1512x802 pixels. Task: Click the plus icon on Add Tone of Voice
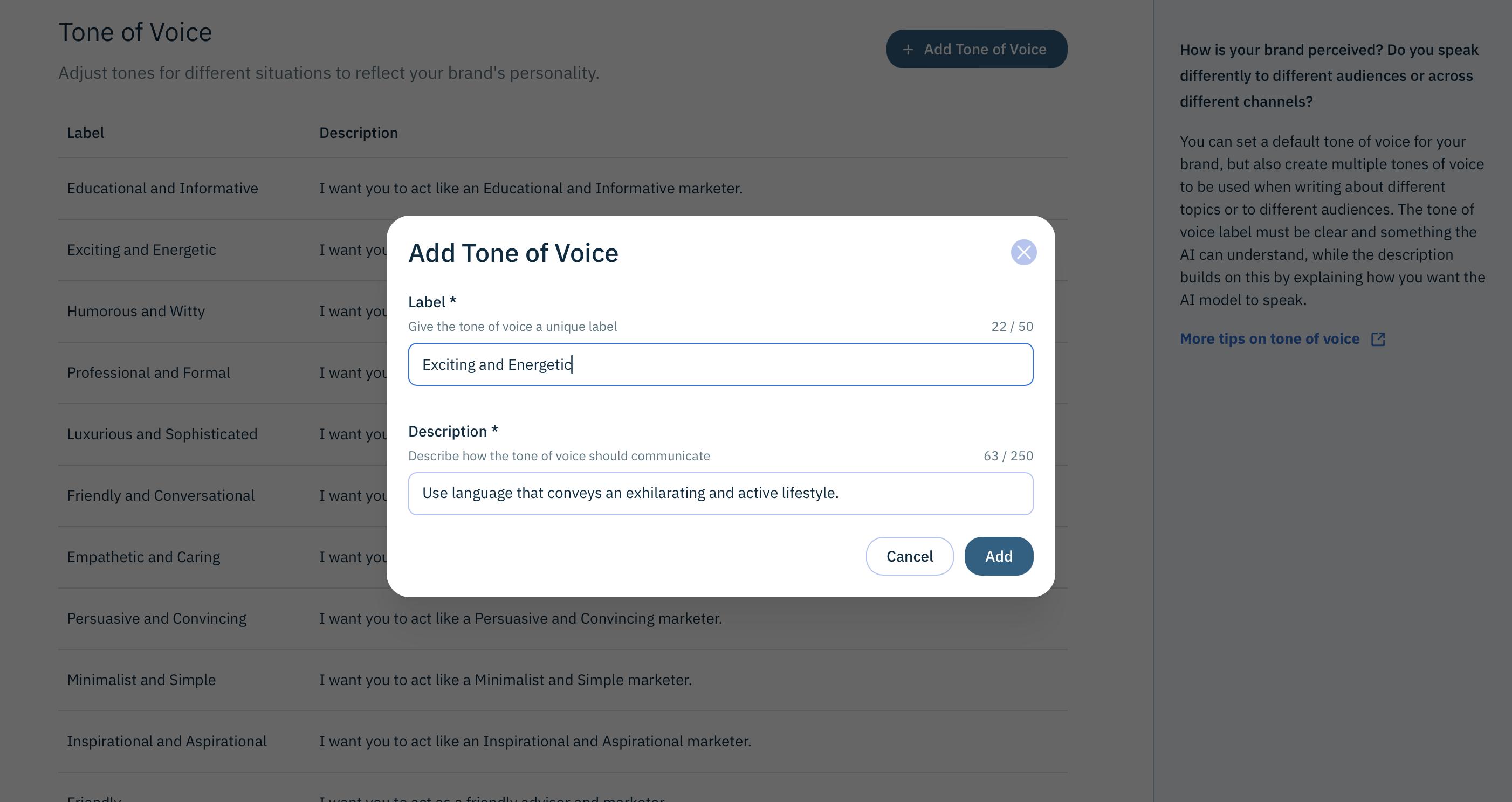(908, 50)
